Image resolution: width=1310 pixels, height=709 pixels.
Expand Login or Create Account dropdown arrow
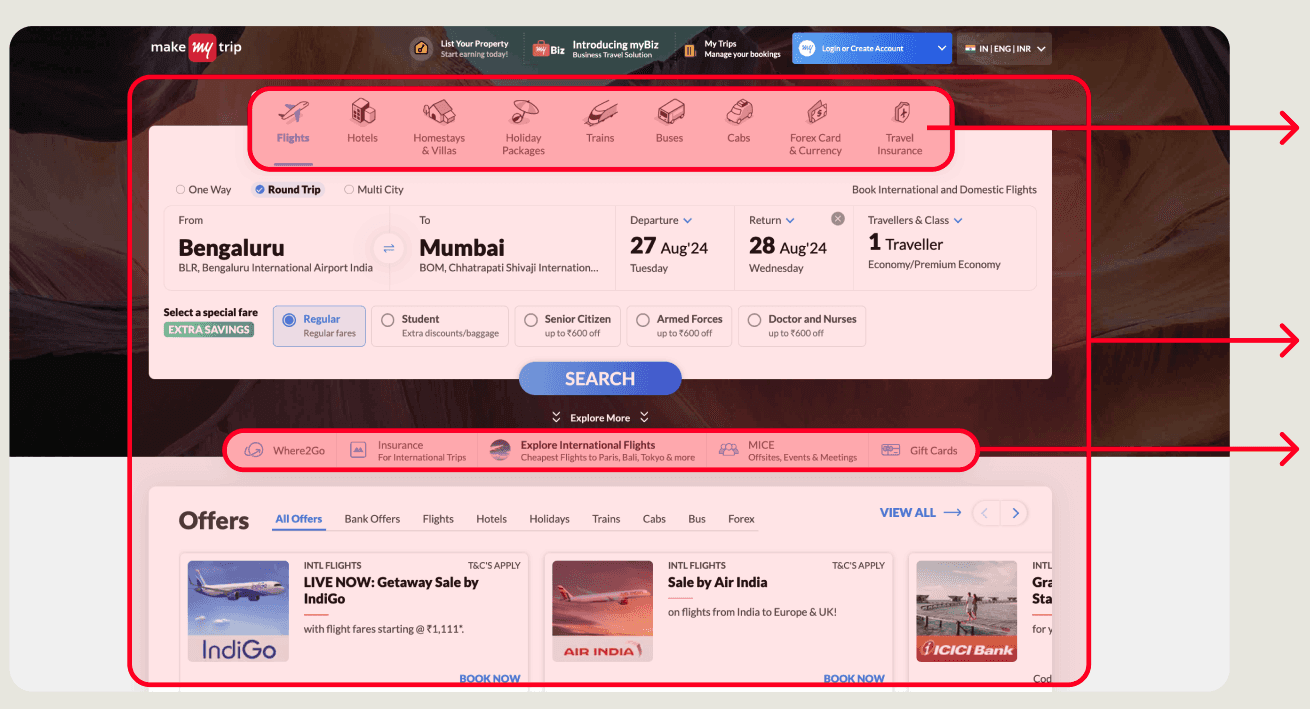pos(942,48)
